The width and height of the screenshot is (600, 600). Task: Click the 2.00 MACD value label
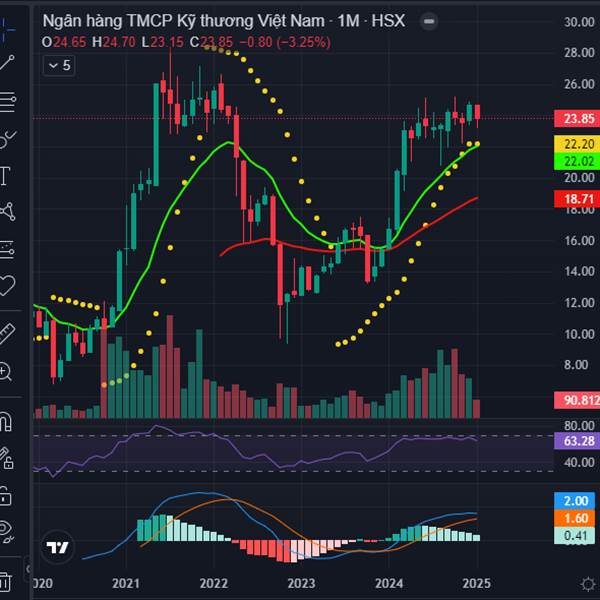pyautogui.click(x=575, y=501)
